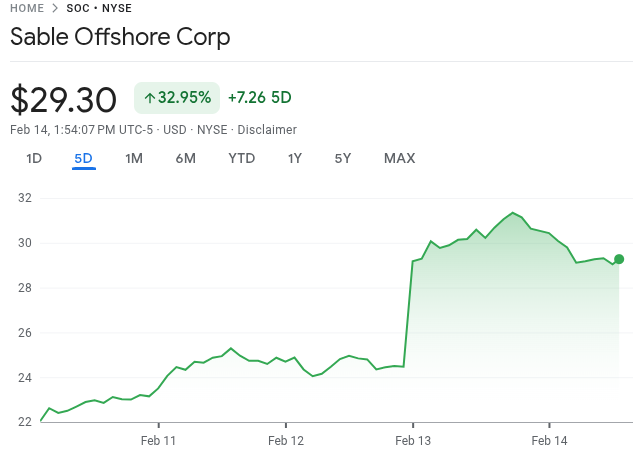Click the Feb 13 axis marker
The width and height of the screenshot is (633, 453).
(x=413, y=440)
